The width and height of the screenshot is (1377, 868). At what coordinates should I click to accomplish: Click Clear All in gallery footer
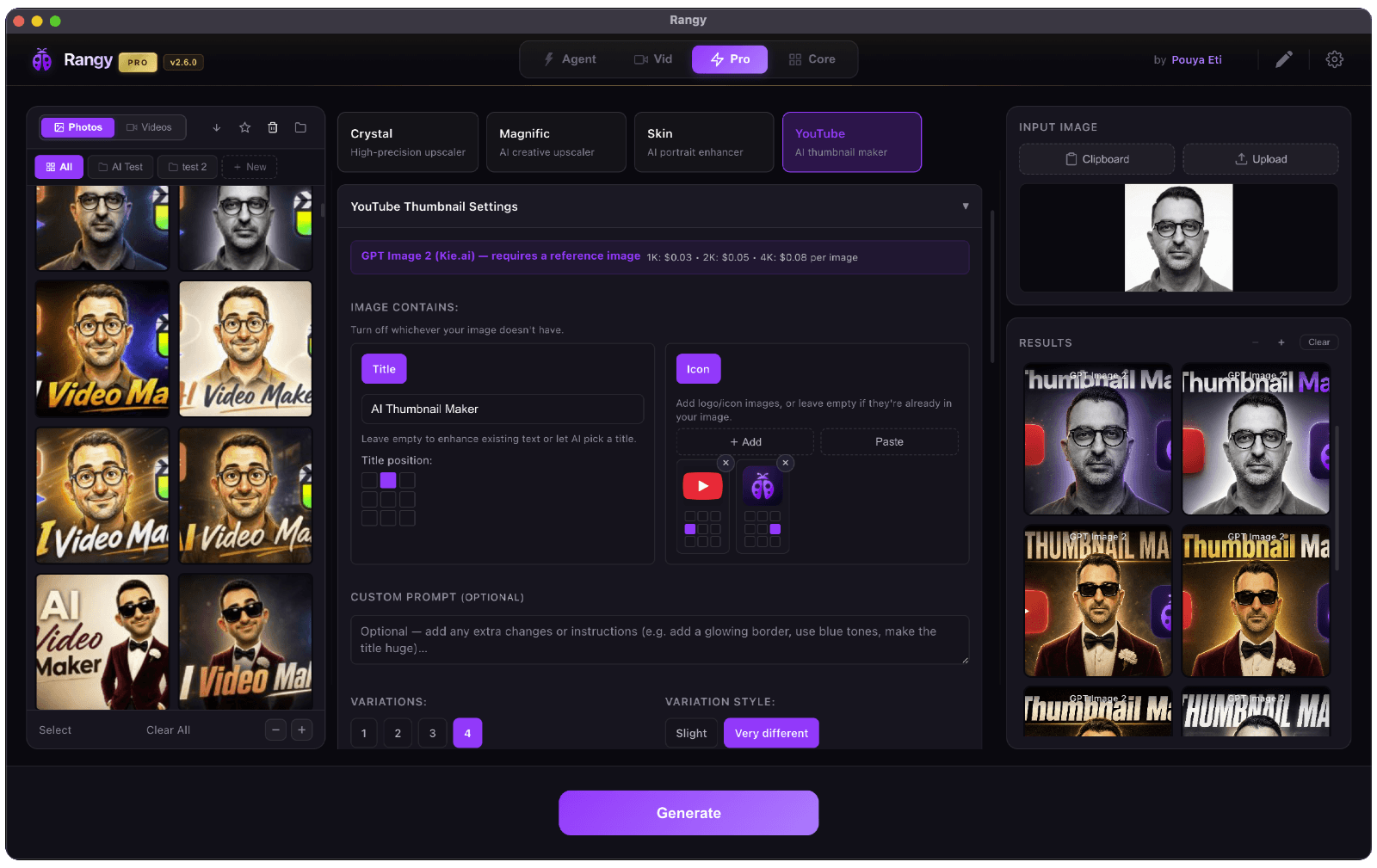click(x=168, y=729)
